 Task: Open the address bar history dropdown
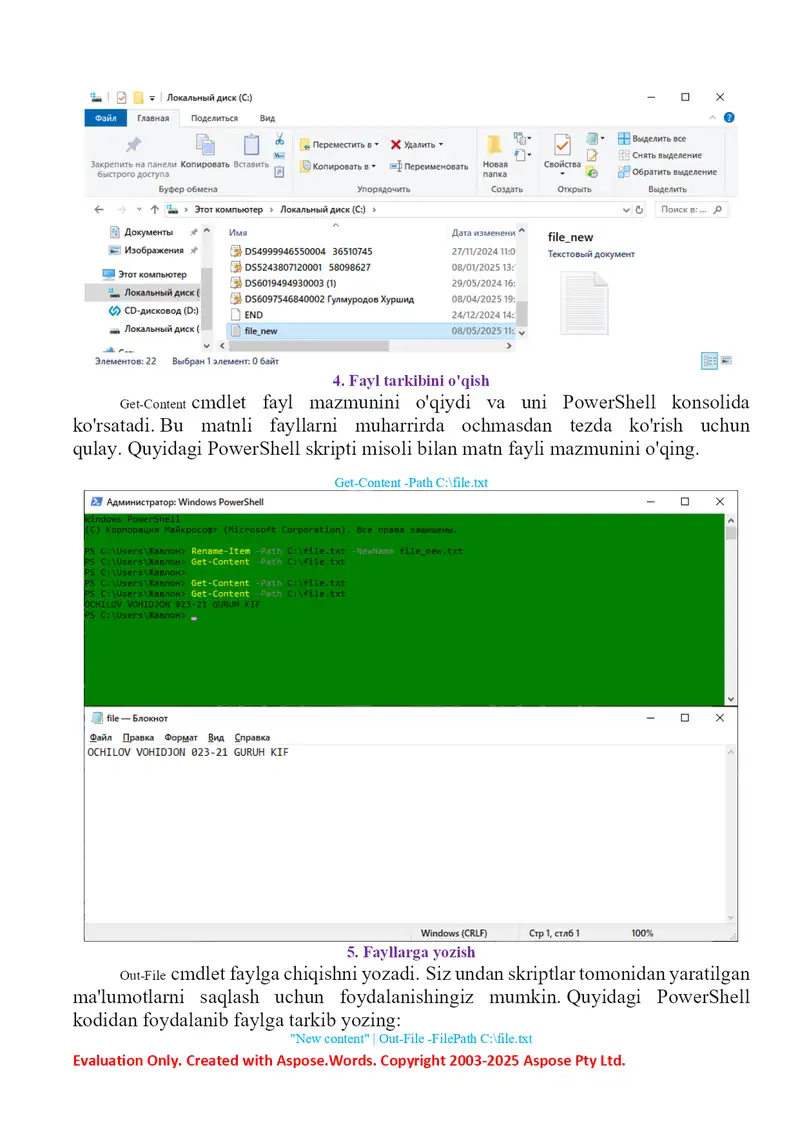click(x=626, y=210)
